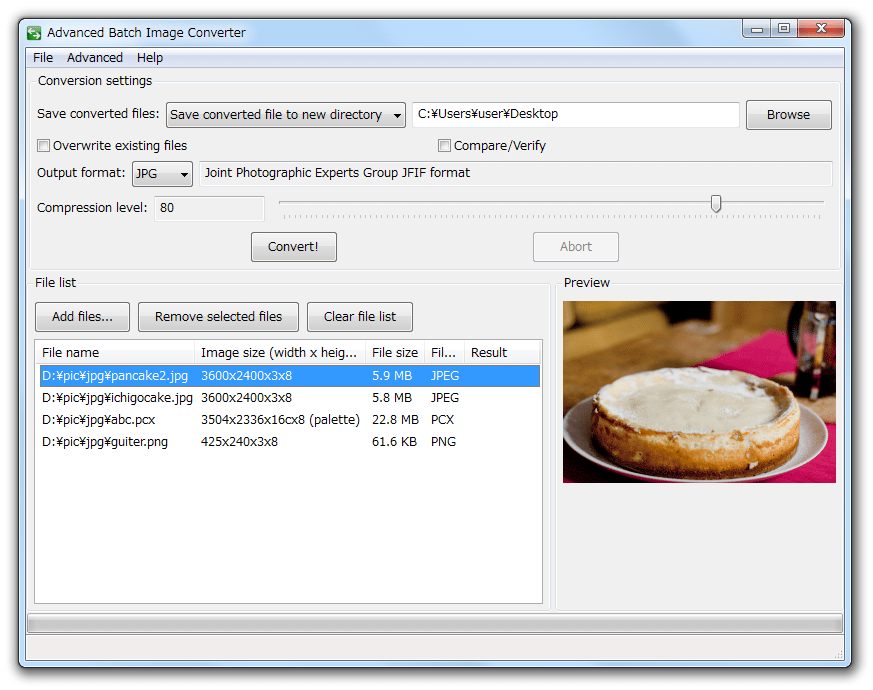Click the PNG file type cell
The height and width of the screenshot is (690, 873).
(443, 442)
